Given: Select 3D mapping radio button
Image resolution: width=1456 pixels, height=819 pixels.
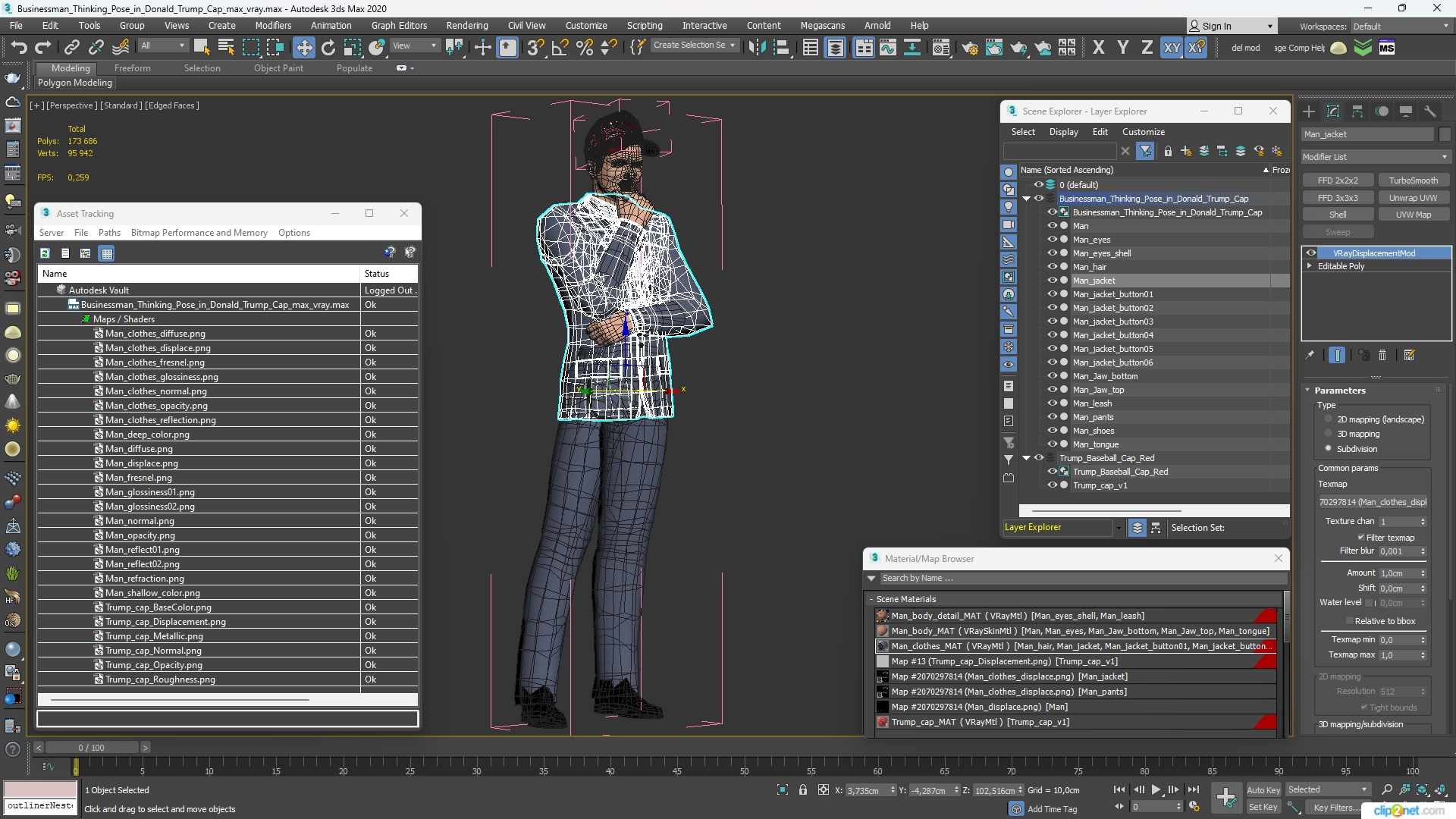Looking at the screenshot, I should pyautogui.click(x=1329, y=434).
